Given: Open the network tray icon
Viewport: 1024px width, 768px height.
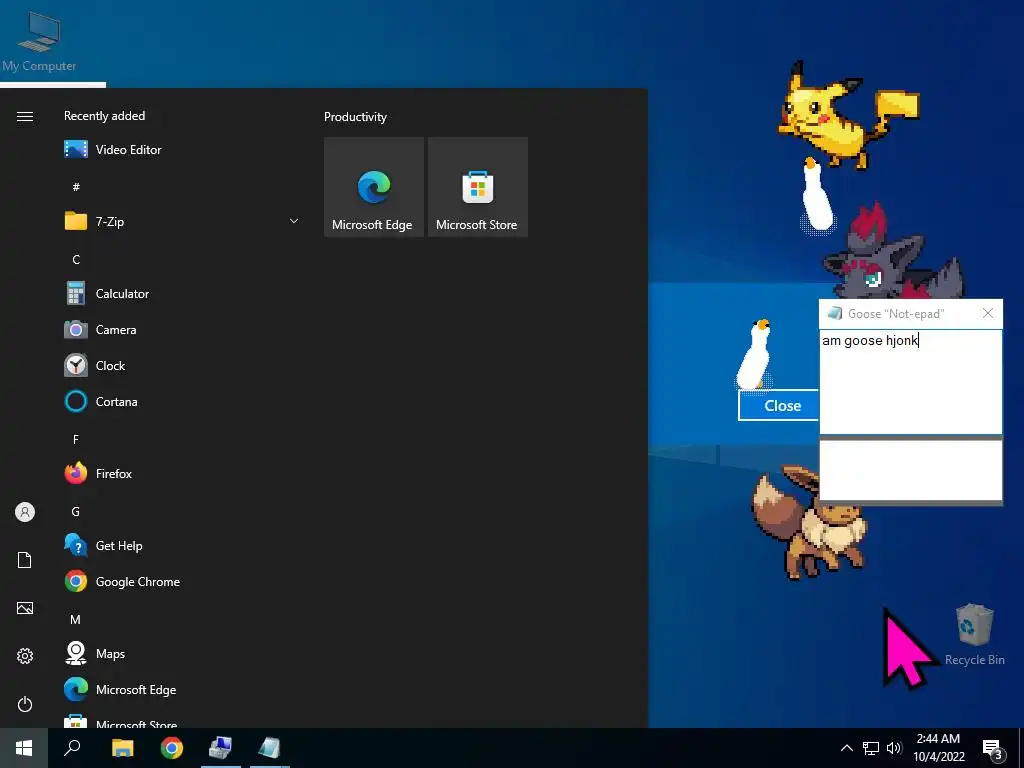Looking at the screenshot, I should click(x=871, y=748).
